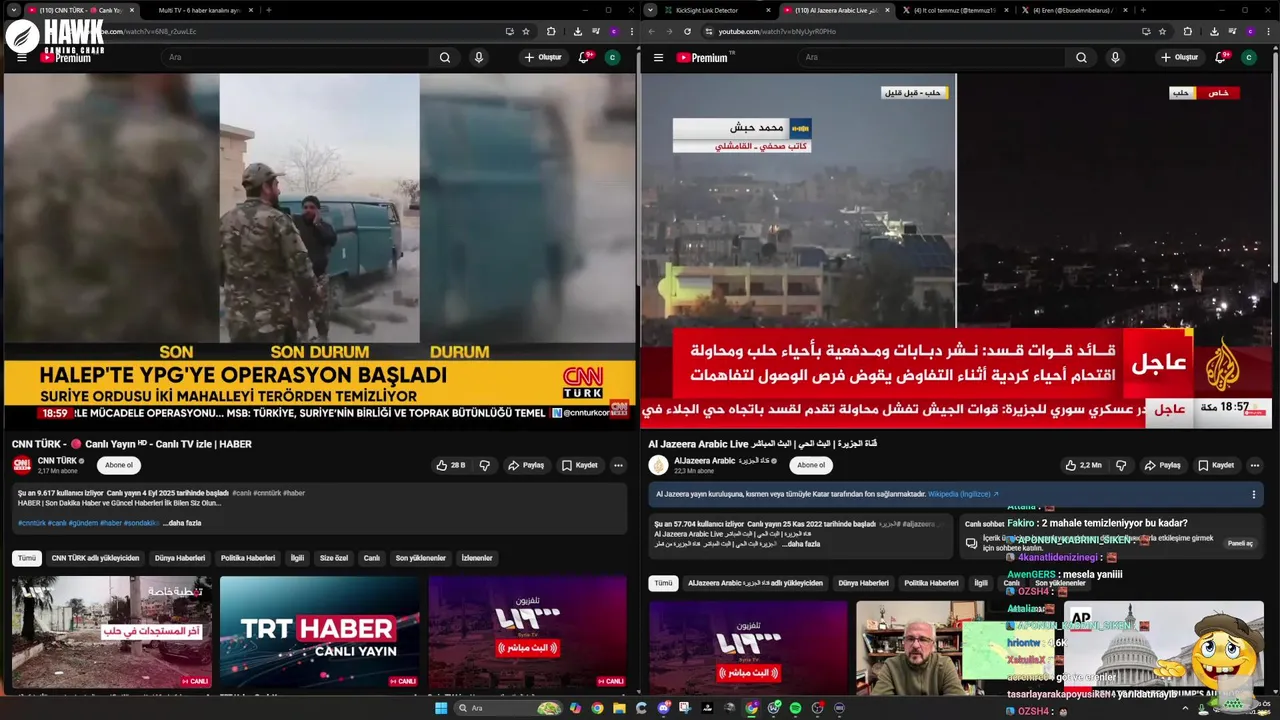Switch to lt col temmuz X tab
The height and width of the screenshot is (720, 1280).
(956, 10)
